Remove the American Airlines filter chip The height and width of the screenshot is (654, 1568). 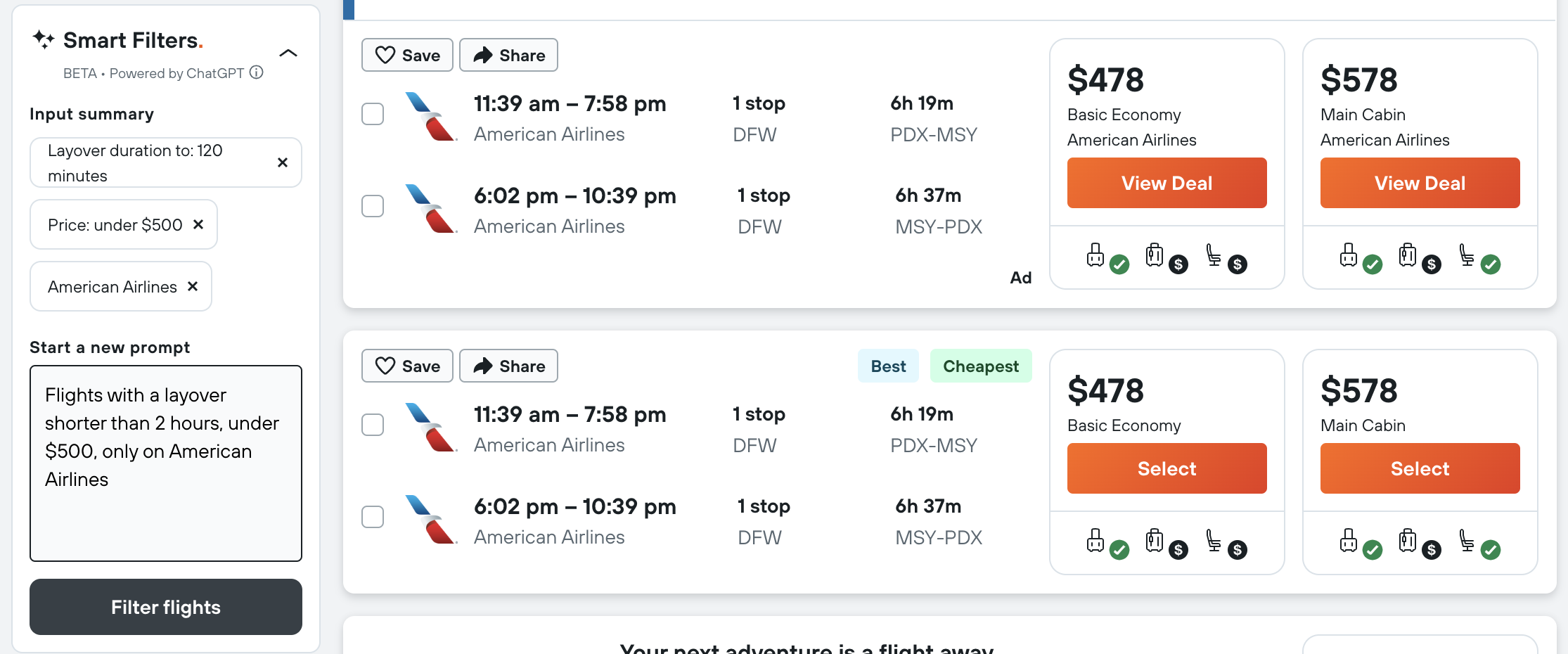point(193,286)
